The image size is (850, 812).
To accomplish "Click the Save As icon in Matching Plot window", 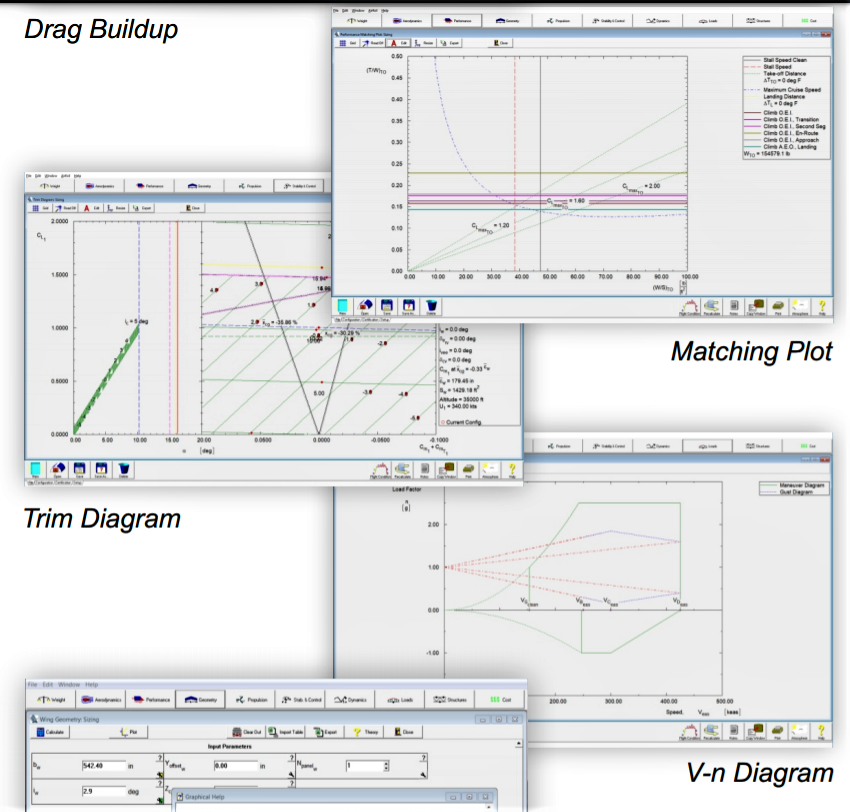I will [409, 306].
